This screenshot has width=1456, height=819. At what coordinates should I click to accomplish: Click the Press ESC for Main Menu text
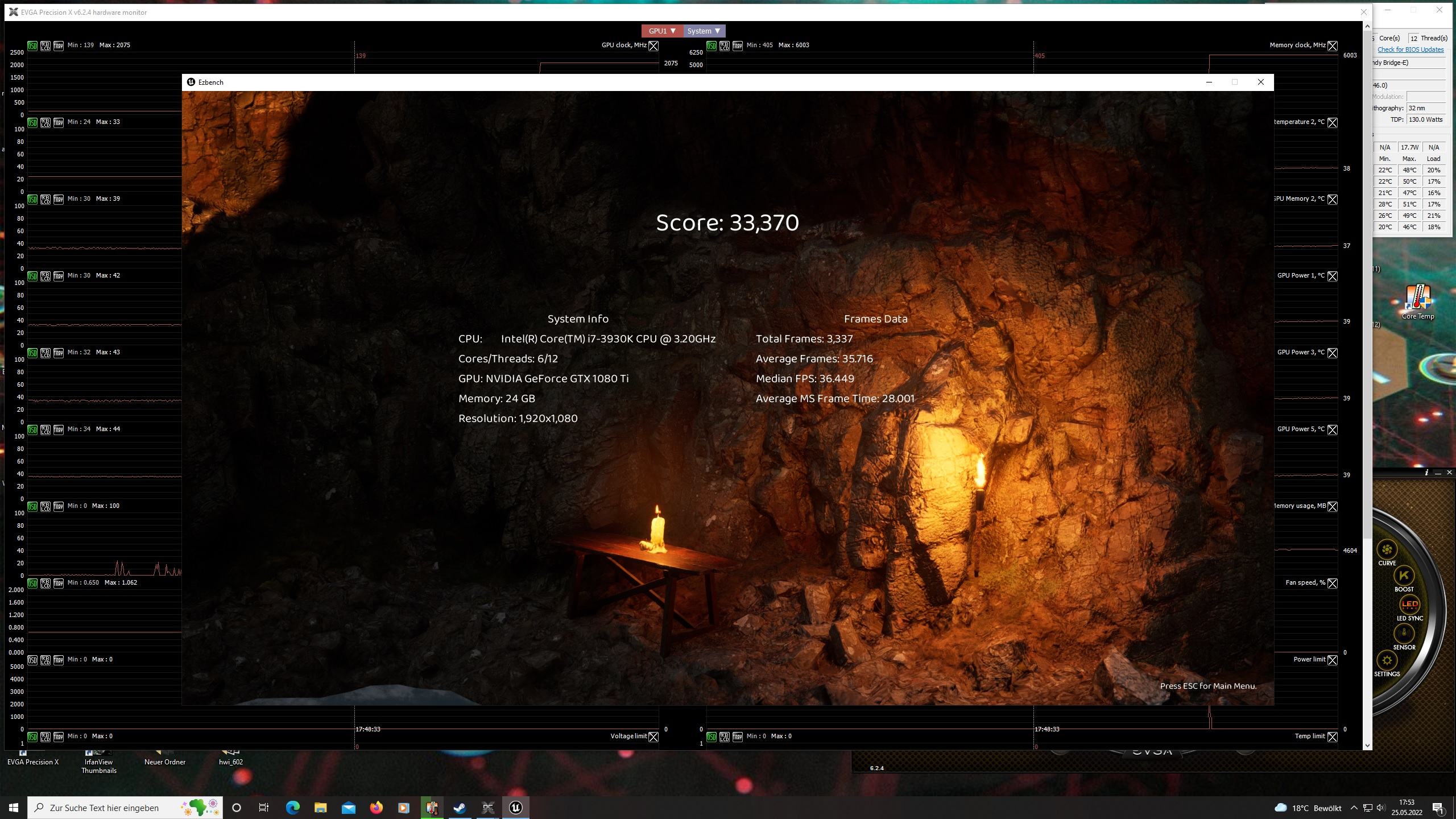pyautogui.click(x=1208, y=686)
